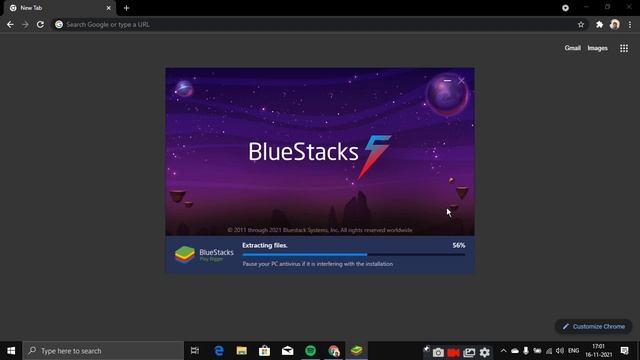
Task: Click the OneDrive cloud tray icon
Action: coord(515,351)
